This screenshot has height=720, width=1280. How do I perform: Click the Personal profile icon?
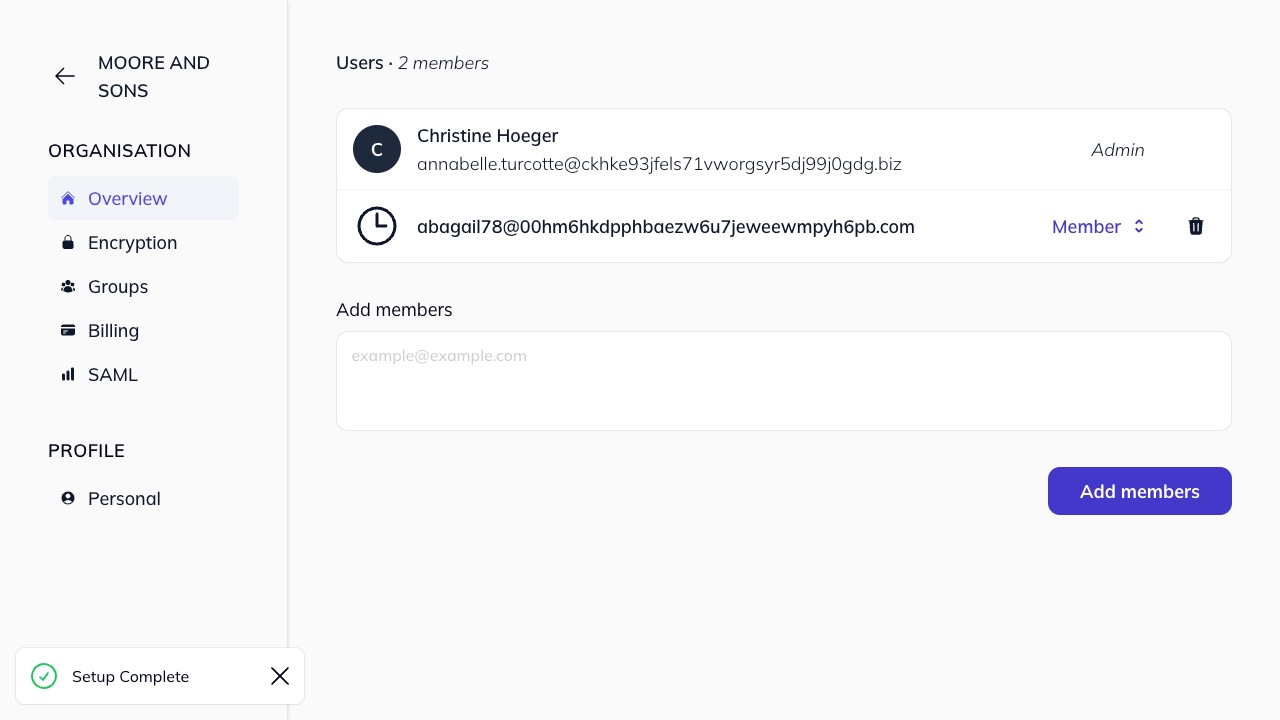pos(67,498)
